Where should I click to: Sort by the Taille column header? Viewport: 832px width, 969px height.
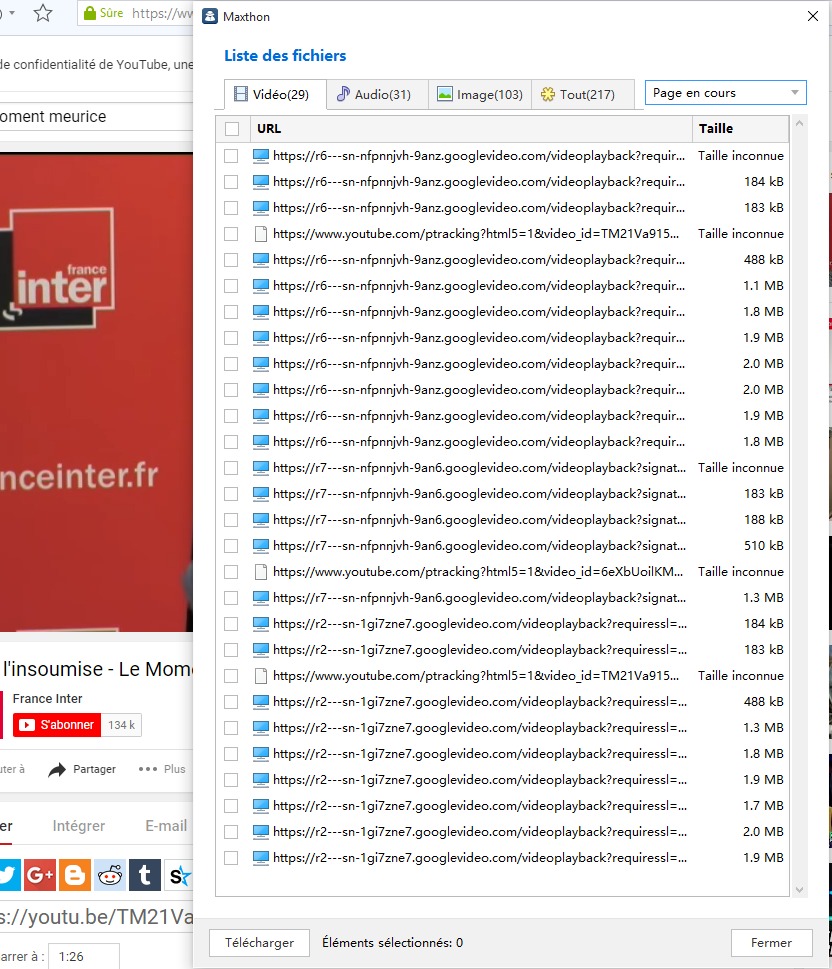pyautogui.click(x=740, y=129)
